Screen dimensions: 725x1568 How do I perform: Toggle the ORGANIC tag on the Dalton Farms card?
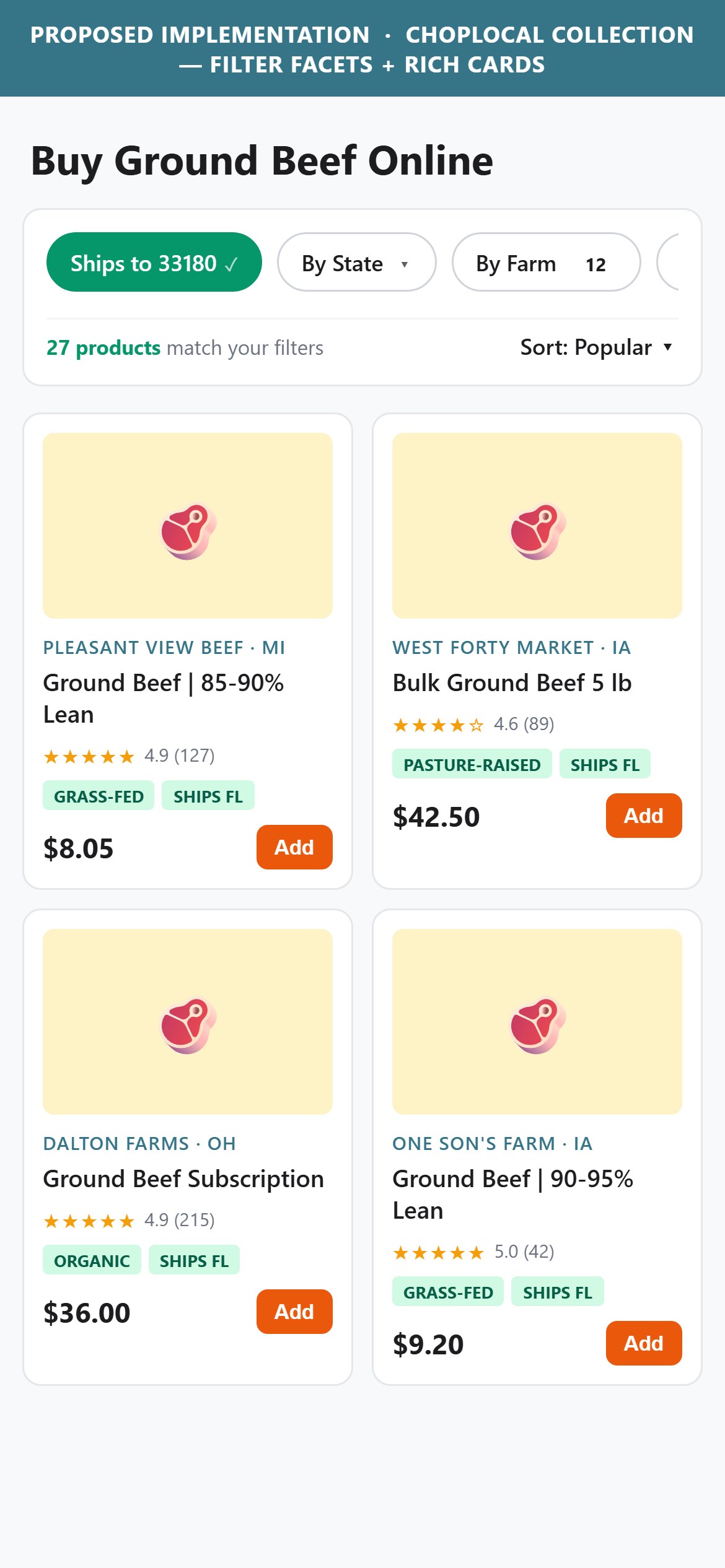(92, 1260)
